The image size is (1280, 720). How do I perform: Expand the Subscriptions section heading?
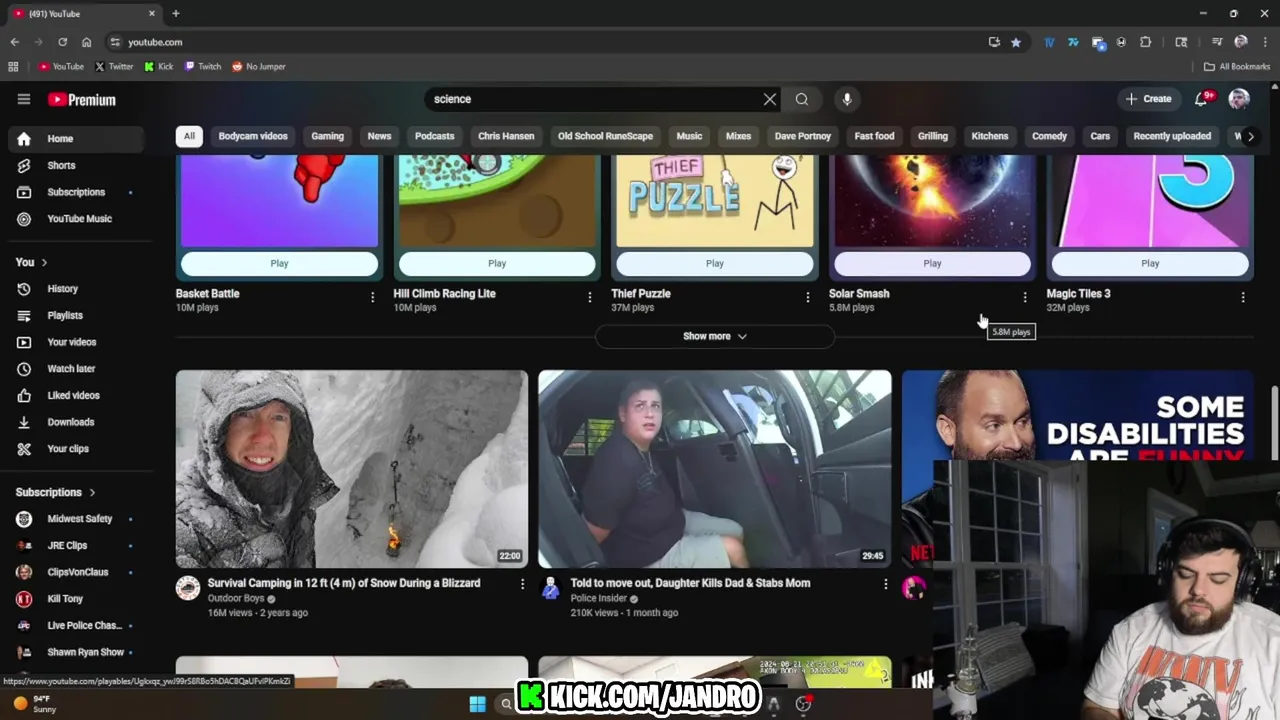(x=56, y=492)
